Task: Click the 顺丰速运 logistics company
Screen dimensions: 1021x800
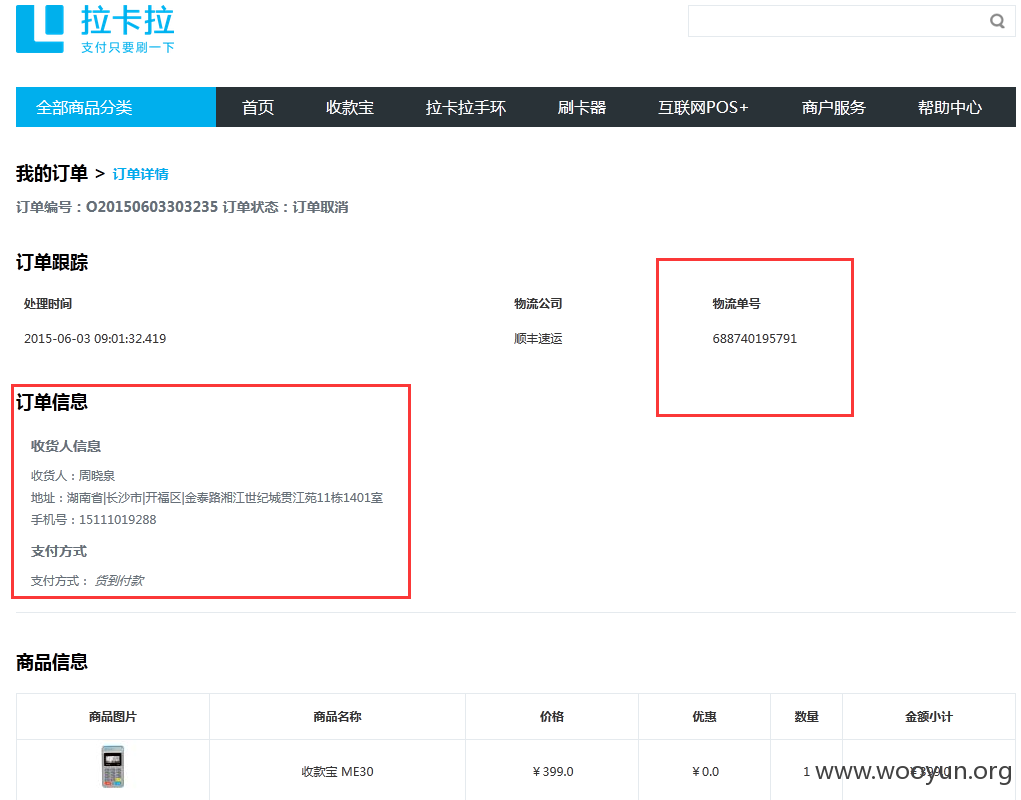Action: pyautogui.click(x=538, y=338)
